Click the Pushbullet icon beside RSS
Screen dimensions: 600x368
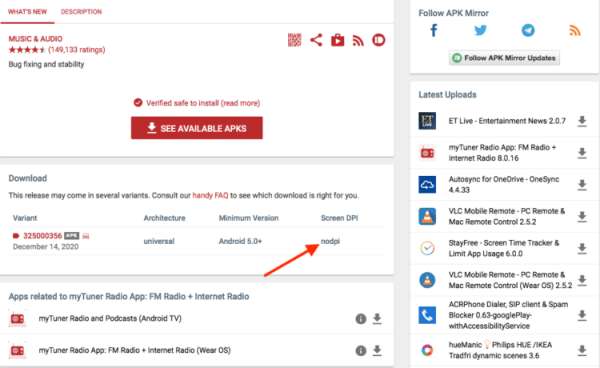pyautogui.click(x=378, y=40)
